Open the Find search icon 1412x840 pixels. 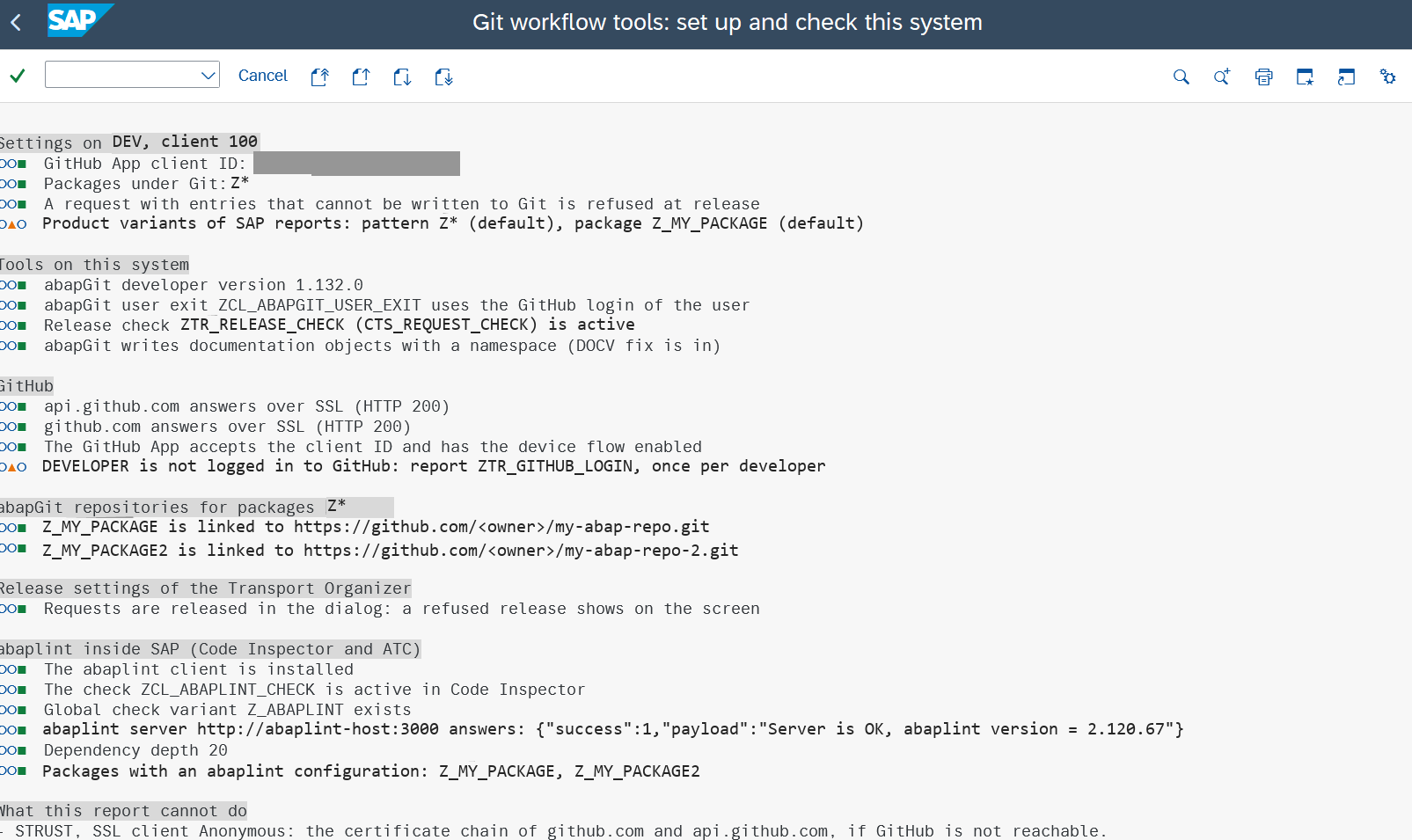1181,77
